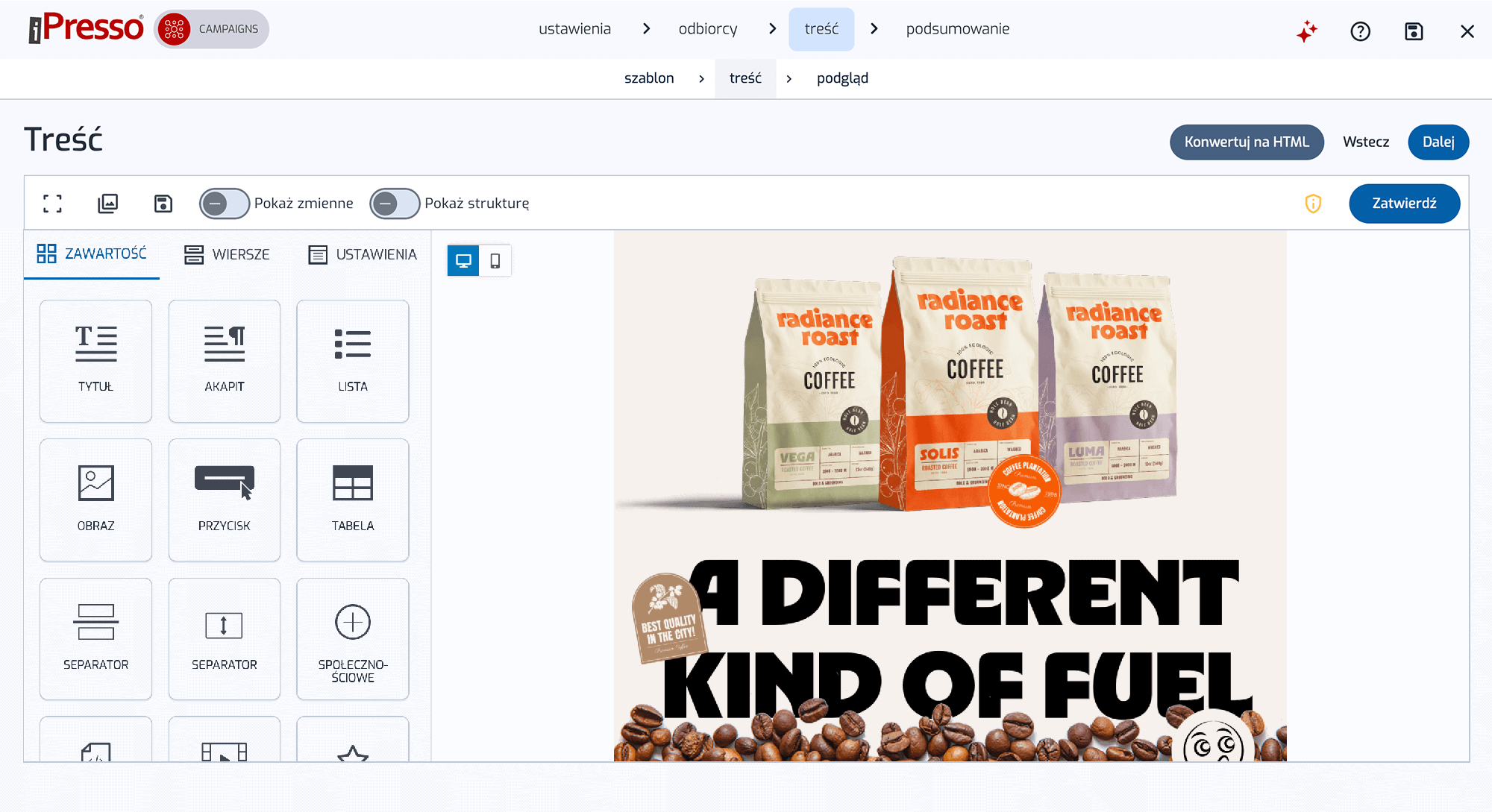
Task: Save template using editor toolbar disk icon
Action: (163, 204)
